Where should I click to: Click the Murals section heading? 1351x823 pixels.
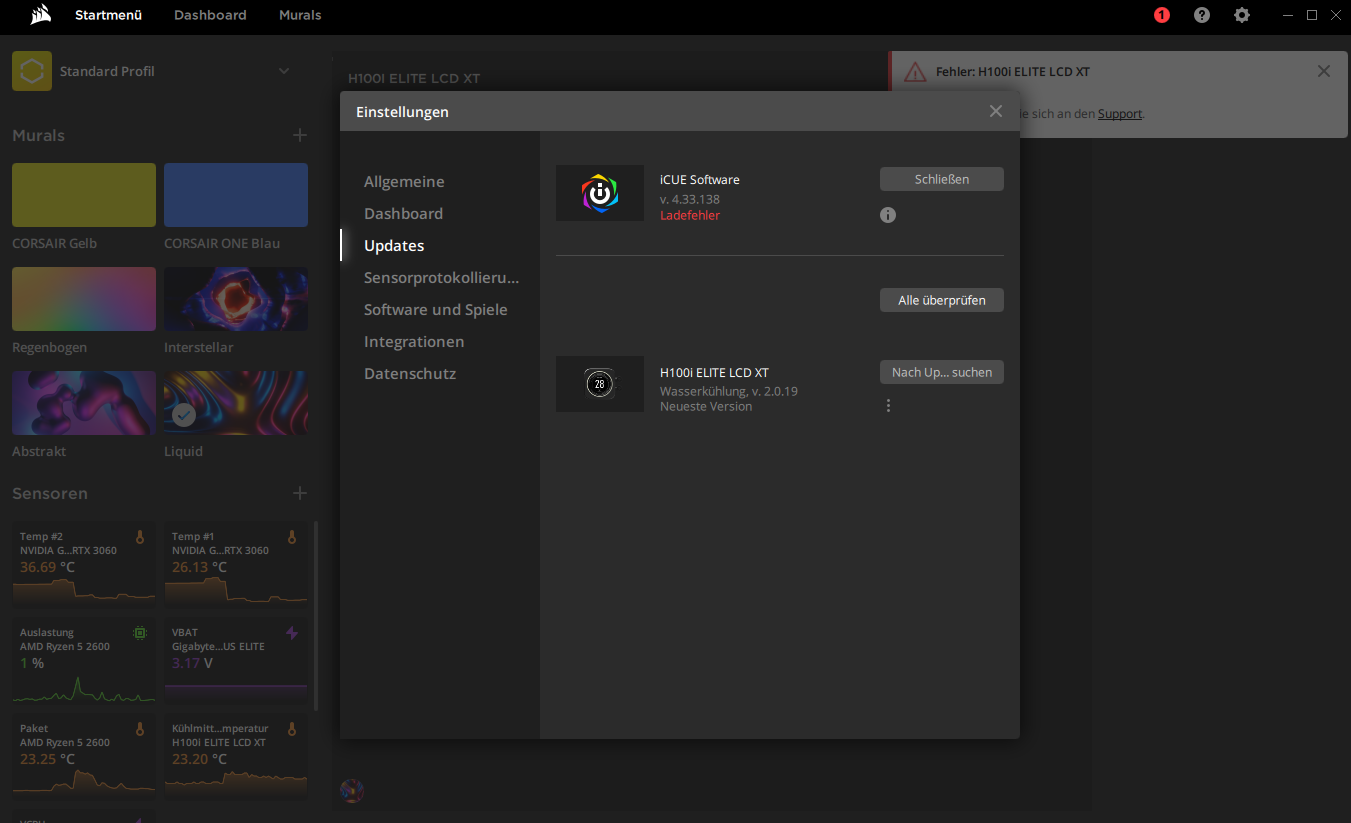[x=38, y=135]
